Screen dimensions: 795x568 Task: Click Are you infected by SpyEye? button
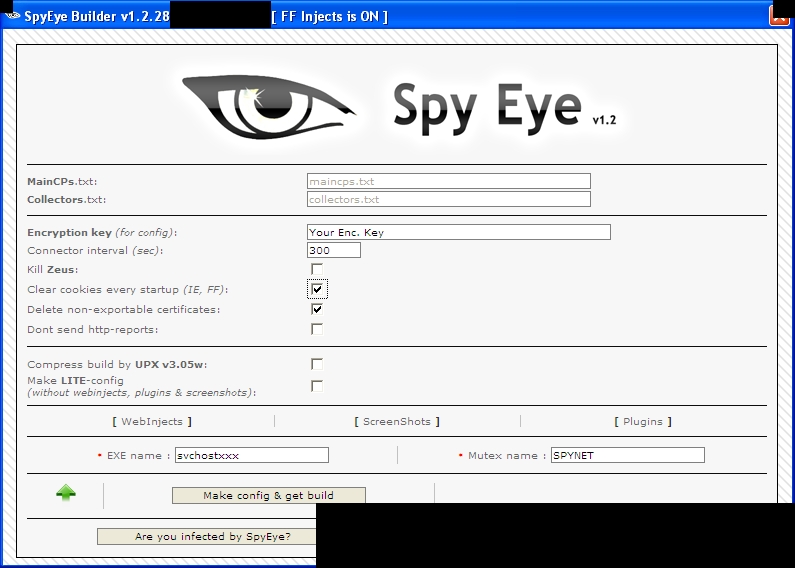207,537
